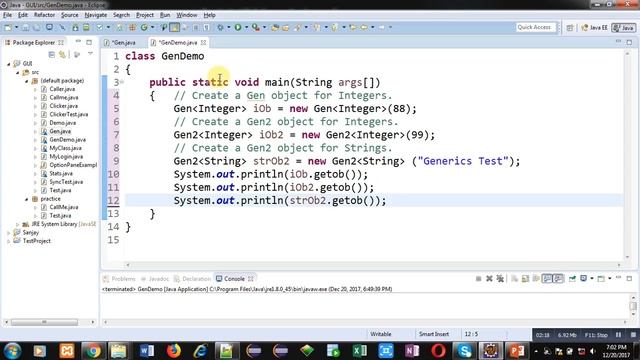Collapse the practice package node
640x360 pixels.
click(x=27, y=199)
